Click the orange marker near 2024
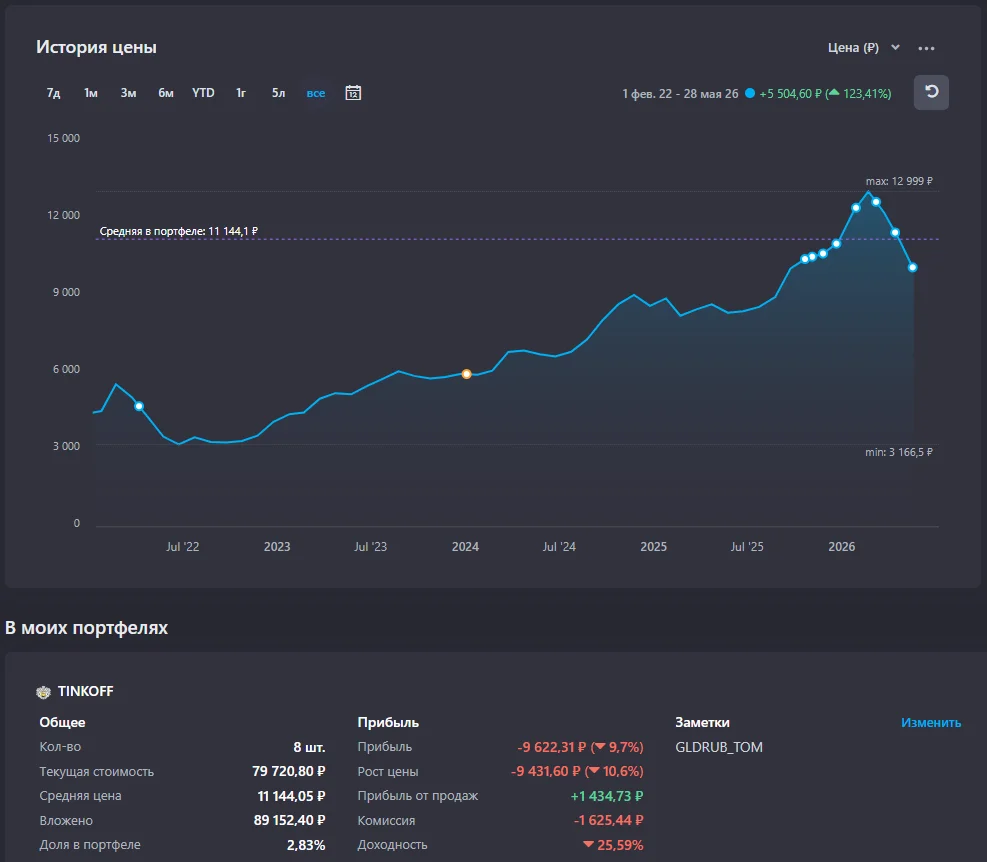Image resolution: width=987 pixels, height=862 pixels. [466, 374]
